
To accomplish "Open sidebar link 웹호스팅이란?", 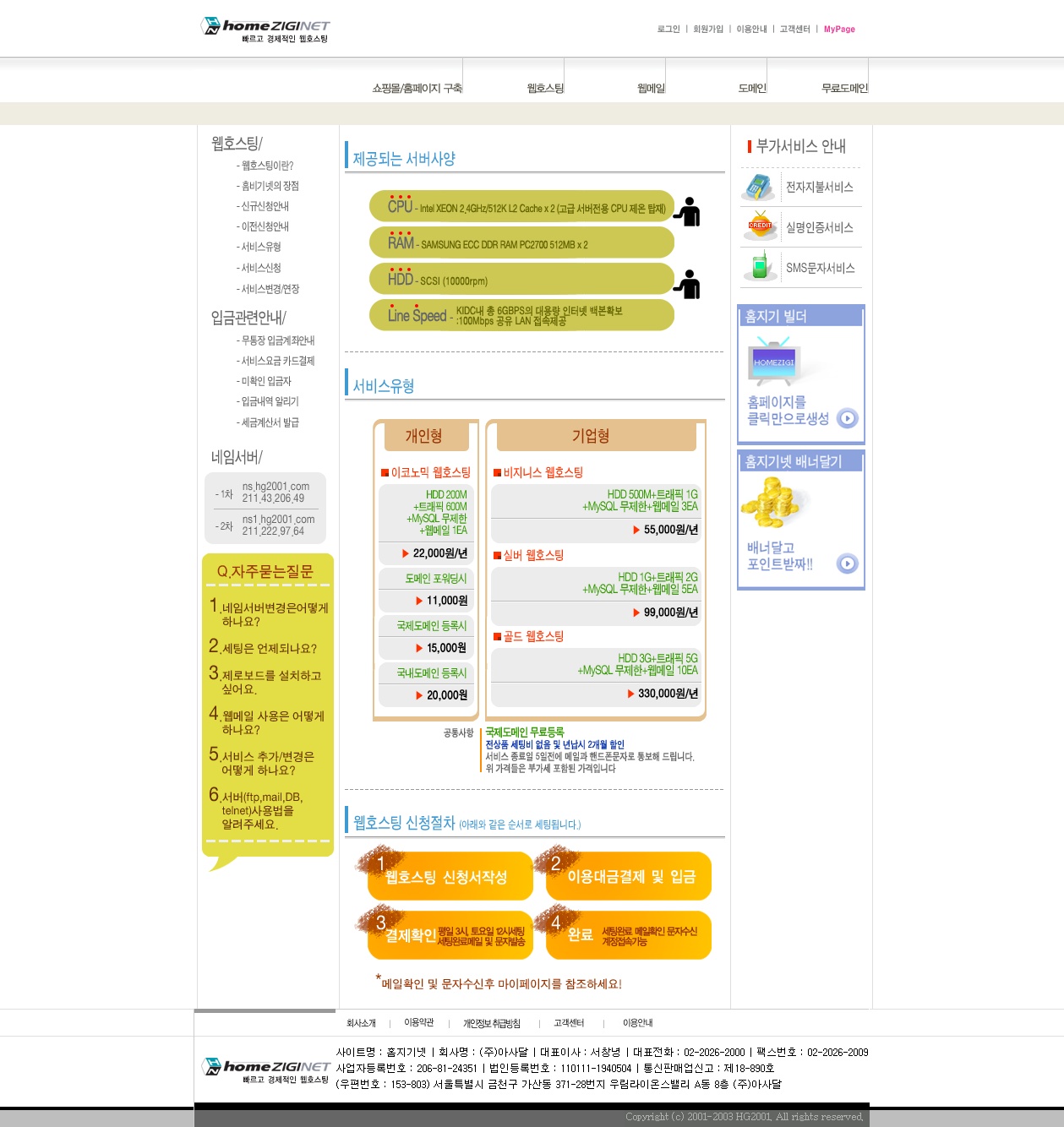I will pyautogui.click(x=267, y=166).
